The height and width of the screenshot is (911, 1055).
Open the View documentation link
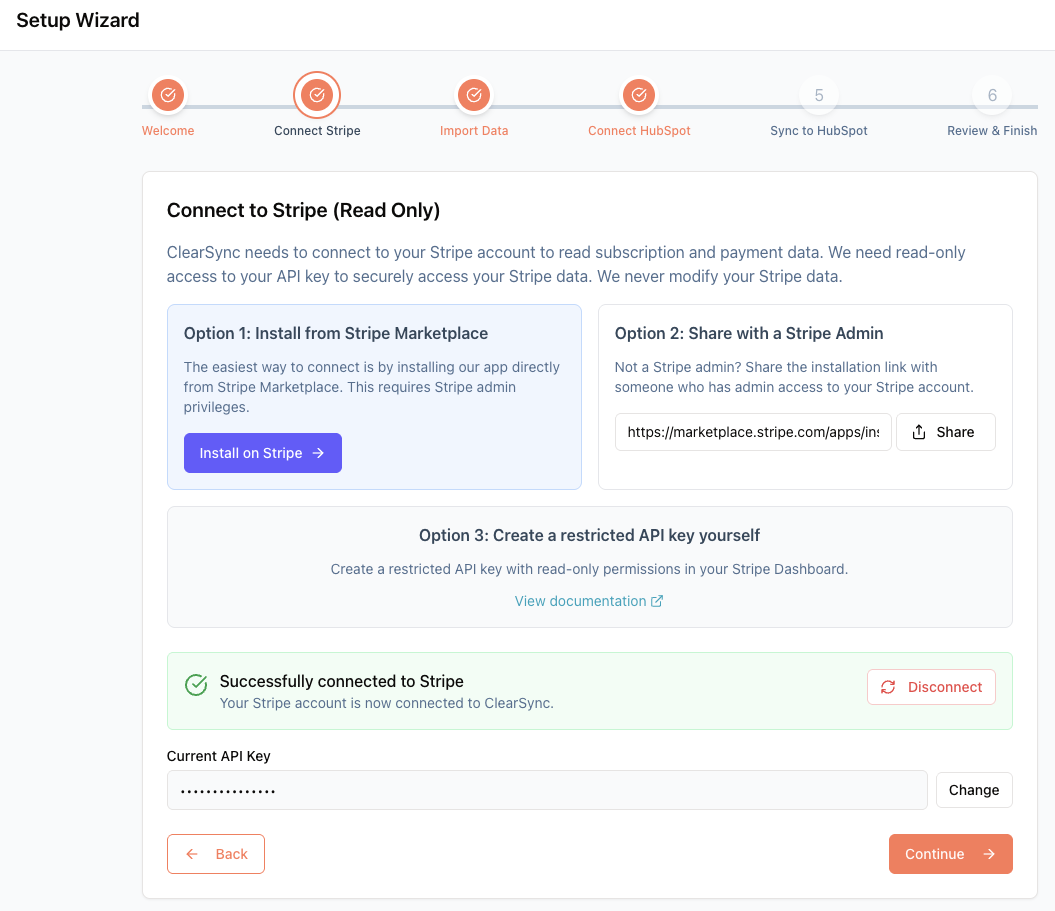580,601
